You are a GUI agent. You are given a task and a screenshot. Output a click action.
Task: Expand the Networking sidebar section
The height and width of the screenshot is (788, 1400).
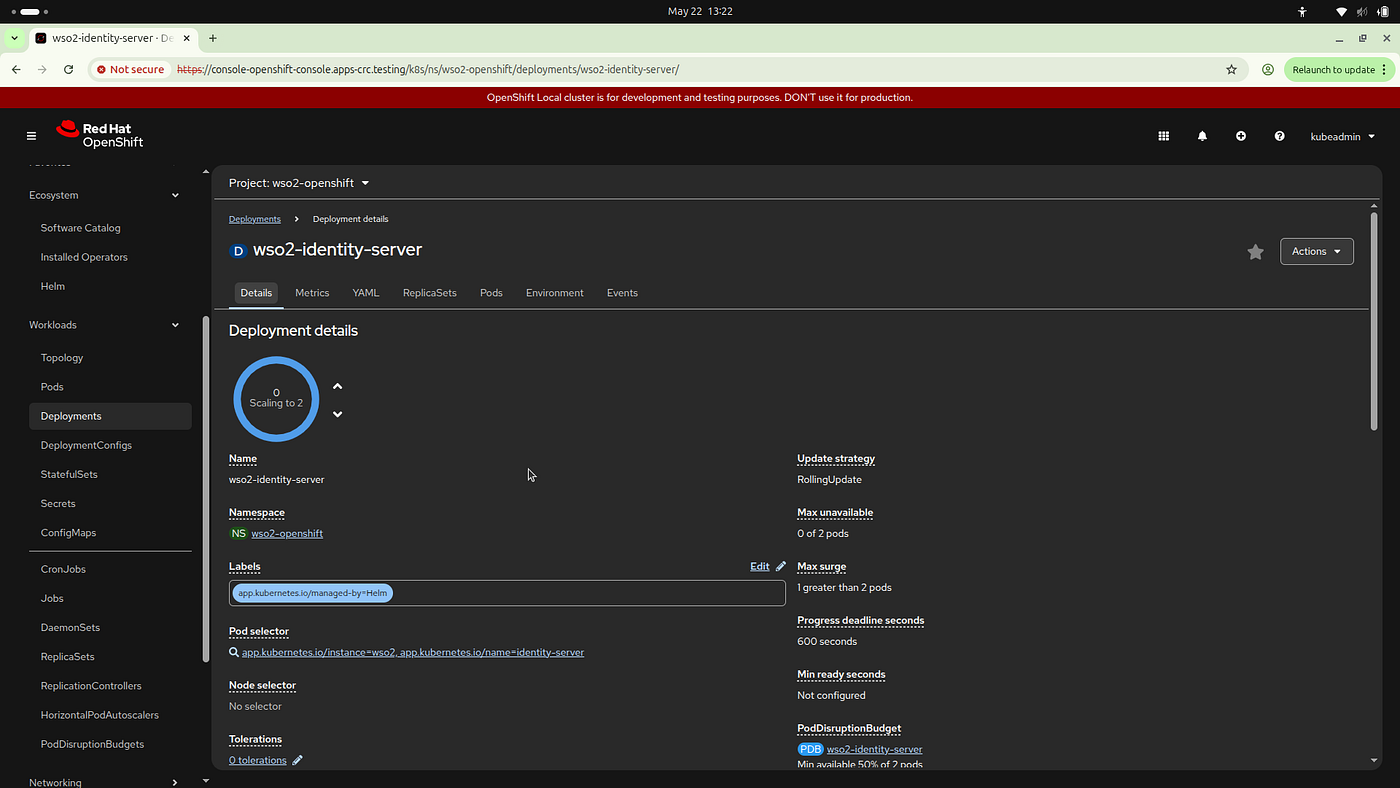click(x=104, y=782)
